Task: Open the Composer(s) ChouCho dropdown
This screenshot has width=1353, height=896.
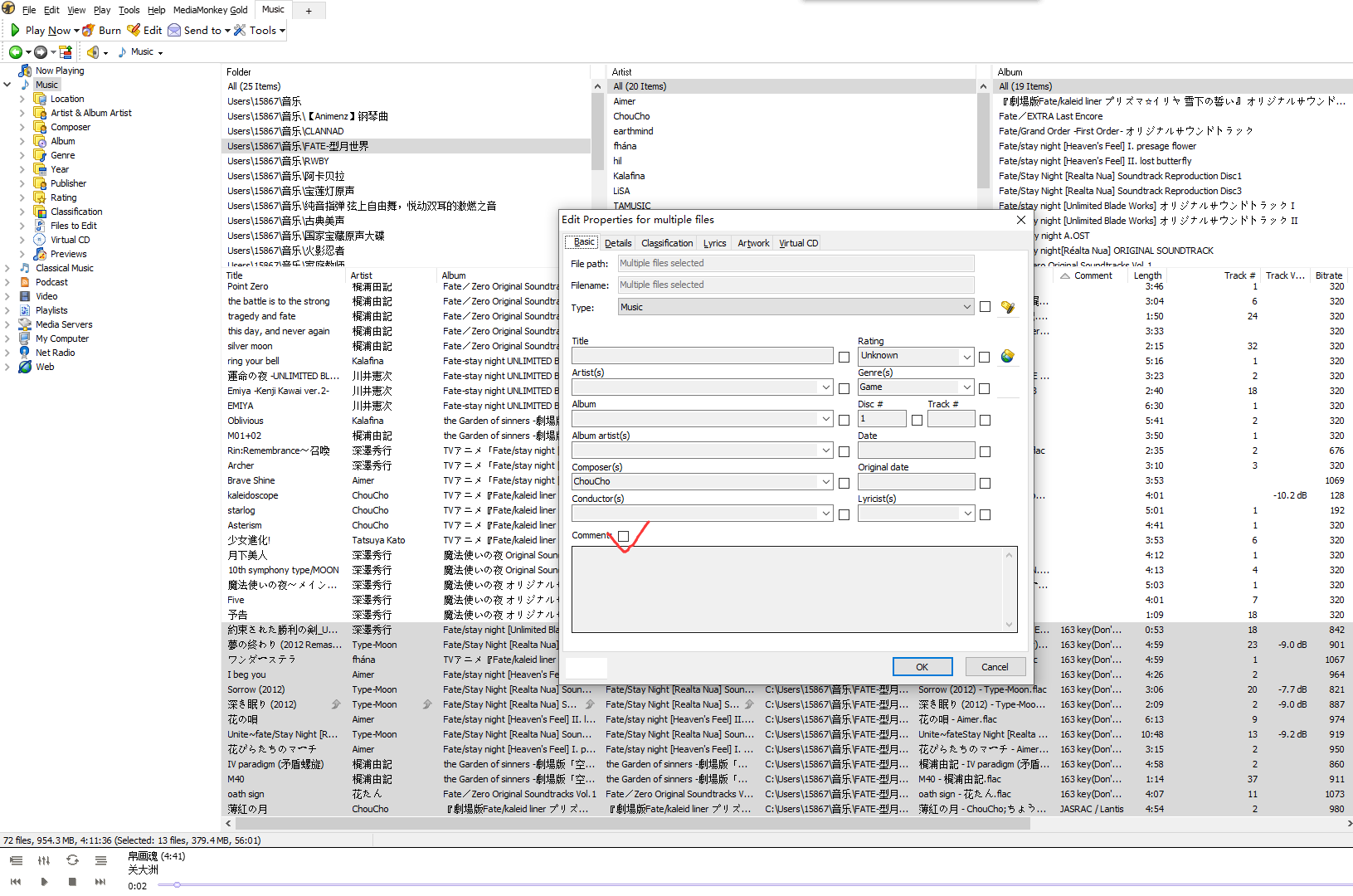Action: coord(825,481)
